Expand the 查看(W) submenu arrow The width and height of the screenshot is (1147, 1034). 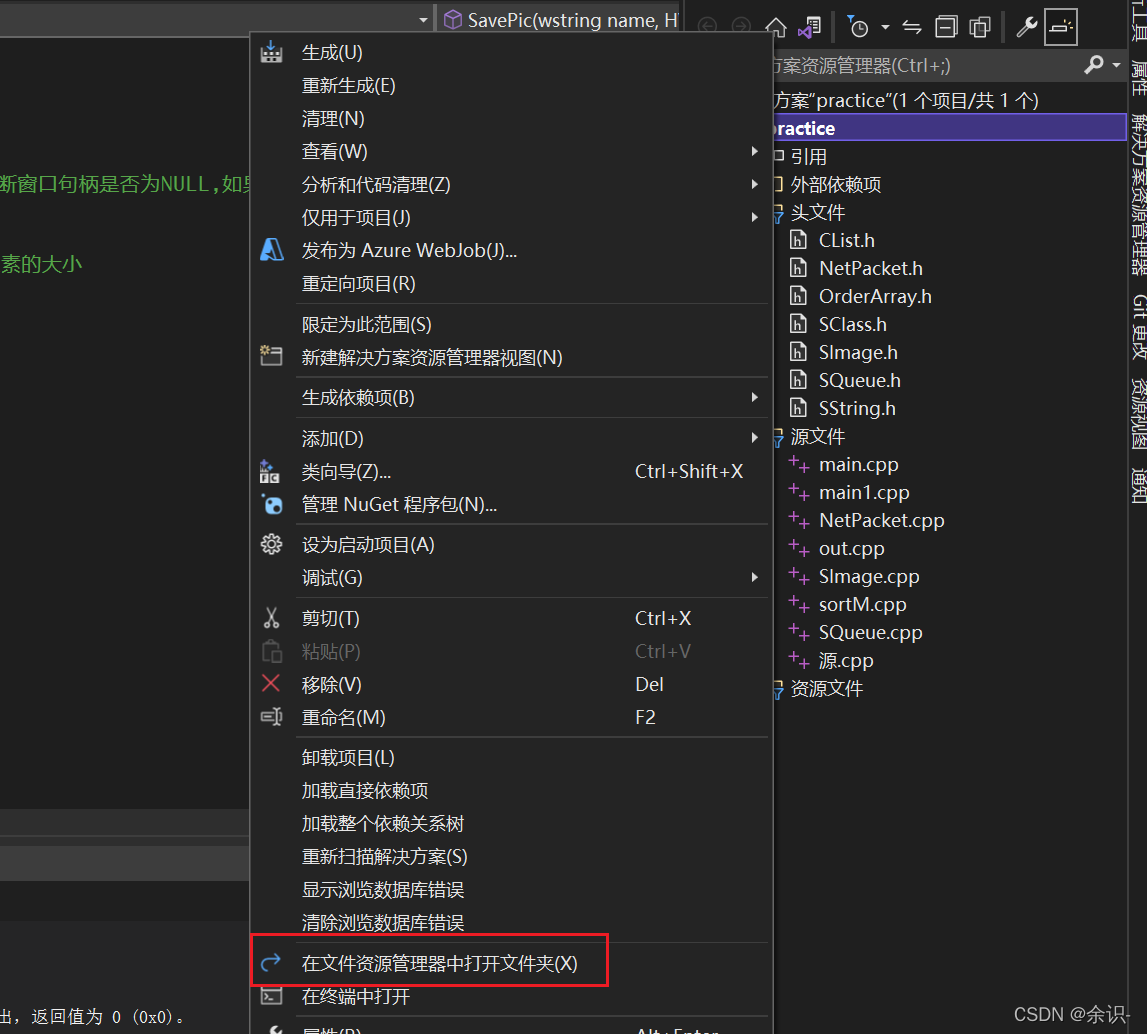754,151
